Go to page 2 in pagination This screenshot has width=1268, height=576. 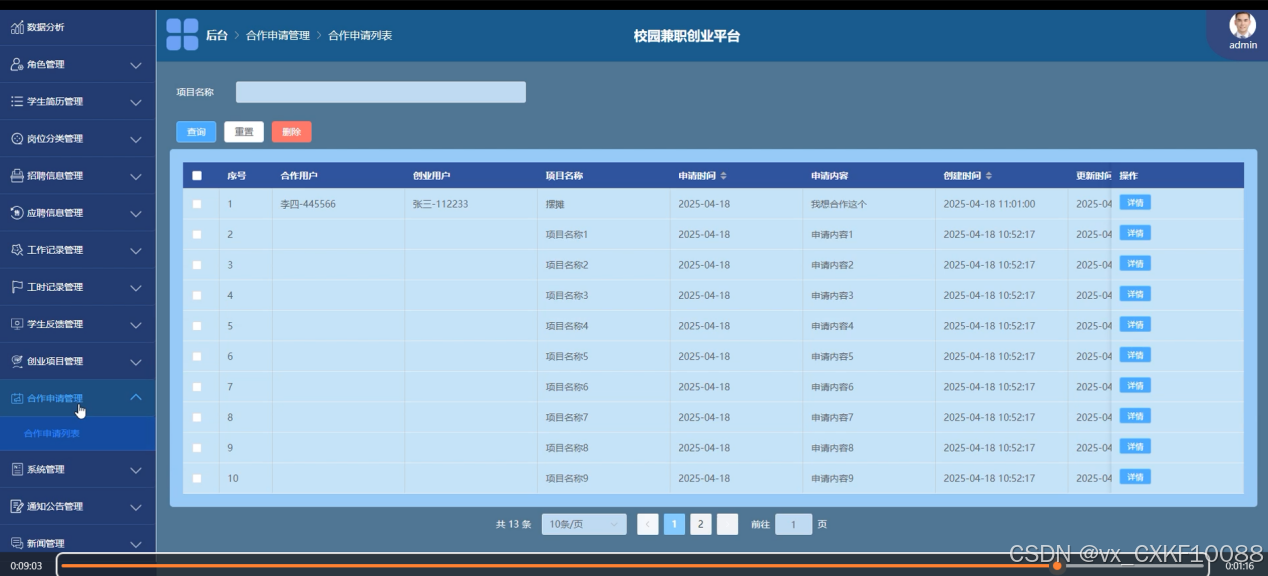pos(701,524)
